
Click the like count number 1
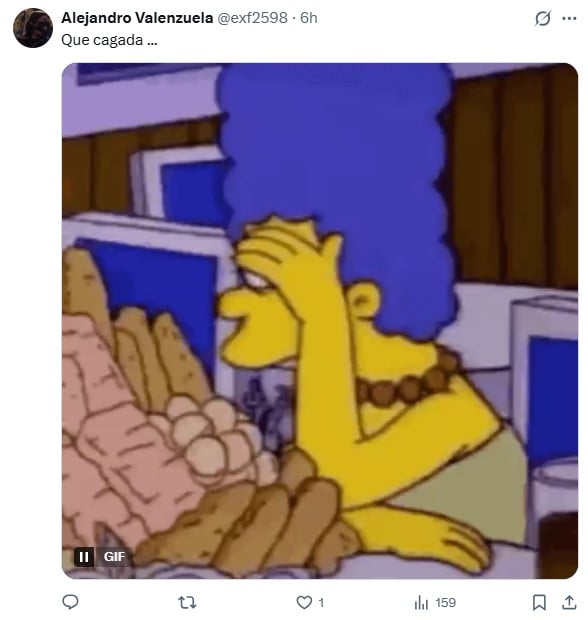(321, 603)
